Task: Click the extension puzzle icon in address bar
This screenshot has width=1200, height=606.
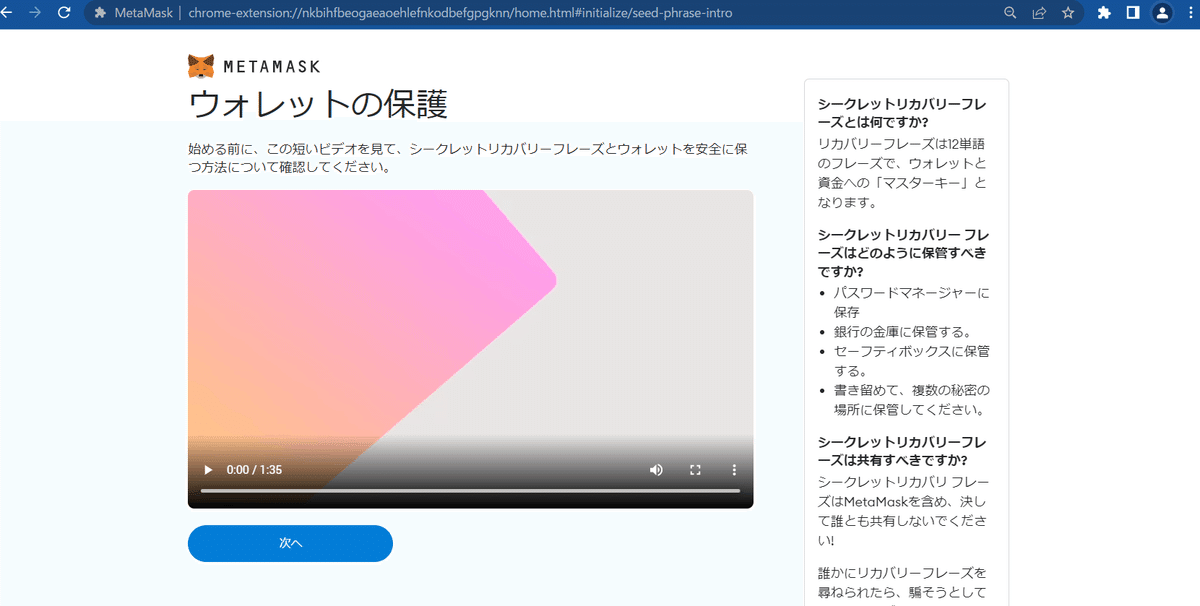Action: pyautogui.click(x=101, y=13)
